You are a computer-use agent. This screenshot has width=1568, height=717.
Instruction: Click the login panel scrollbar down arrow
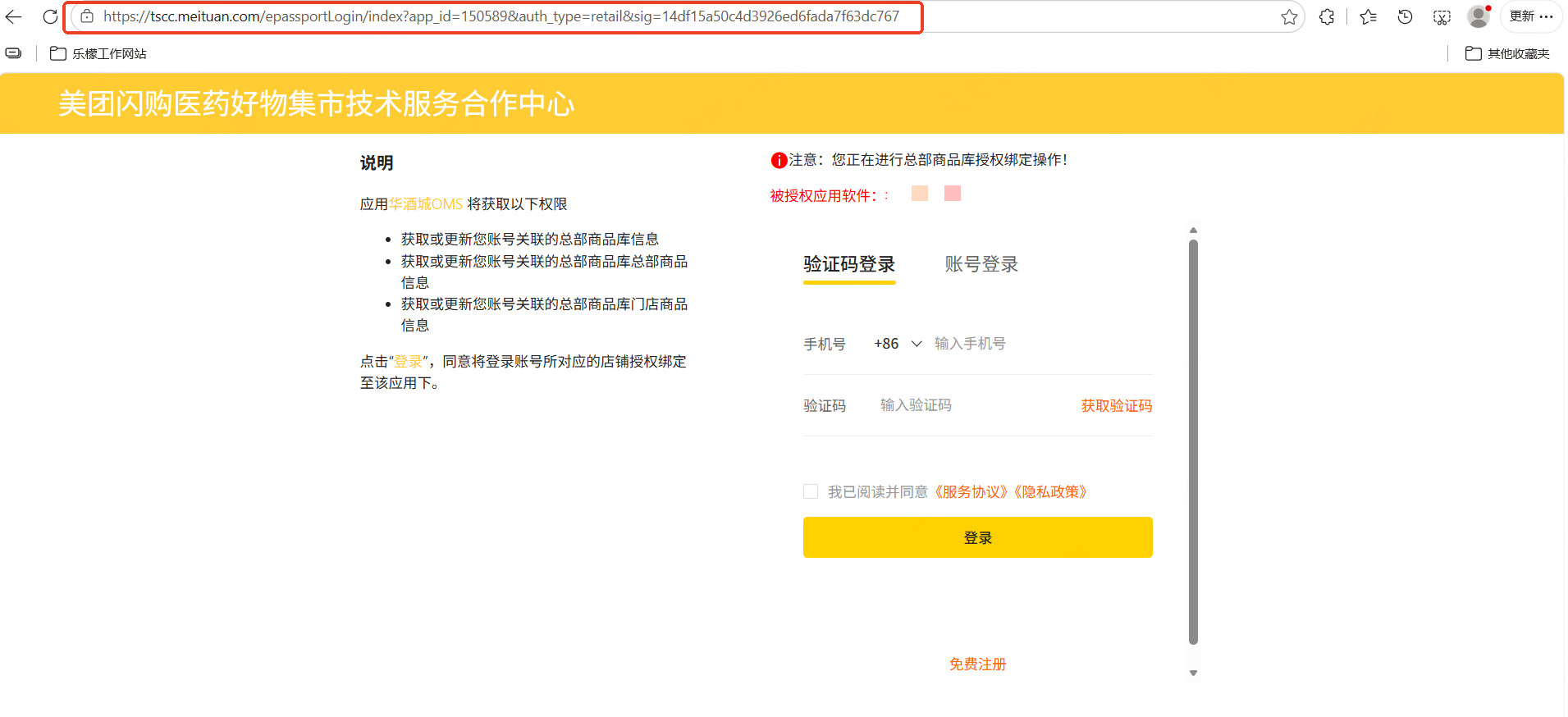[x=1194, y=673]
